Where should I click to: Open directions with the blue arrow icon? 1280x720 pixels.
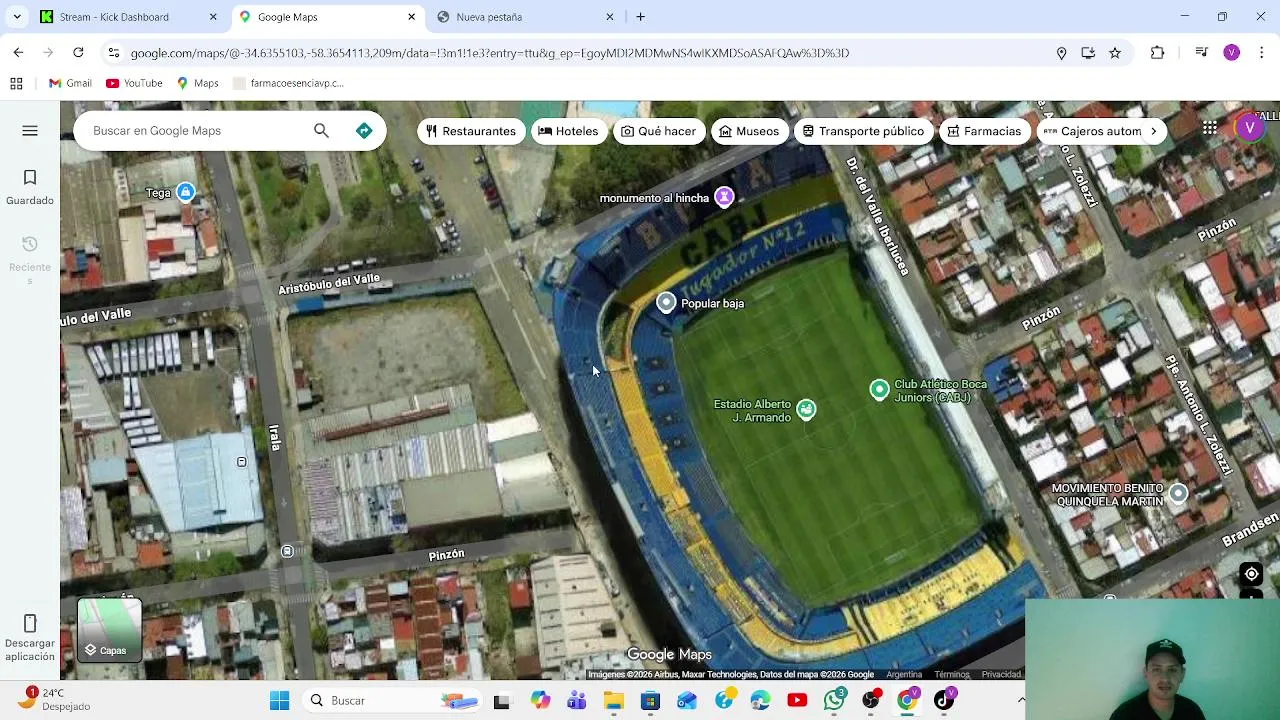[364, 130]
